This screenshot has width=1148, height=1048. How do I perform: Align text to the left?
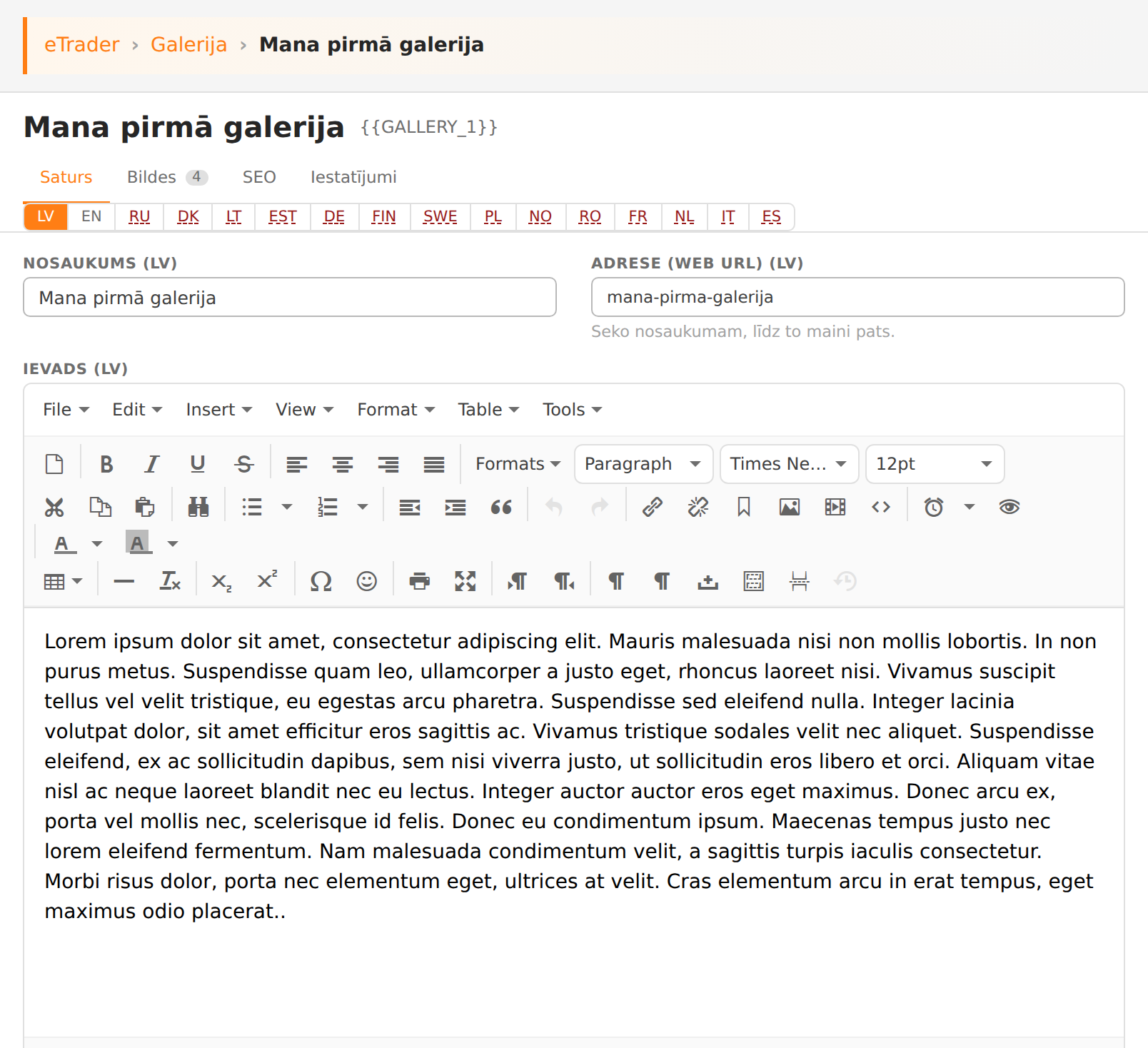[x=296, y=464]
